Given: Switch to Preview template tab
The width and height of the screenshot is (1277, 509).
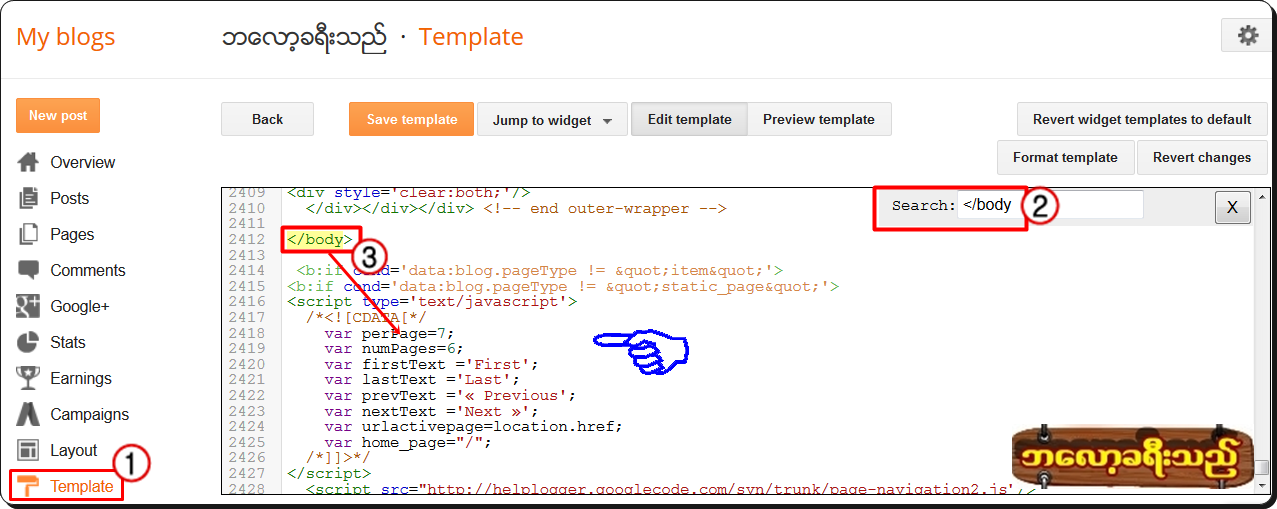Looking at the screenshot, I should click(819, 119).
